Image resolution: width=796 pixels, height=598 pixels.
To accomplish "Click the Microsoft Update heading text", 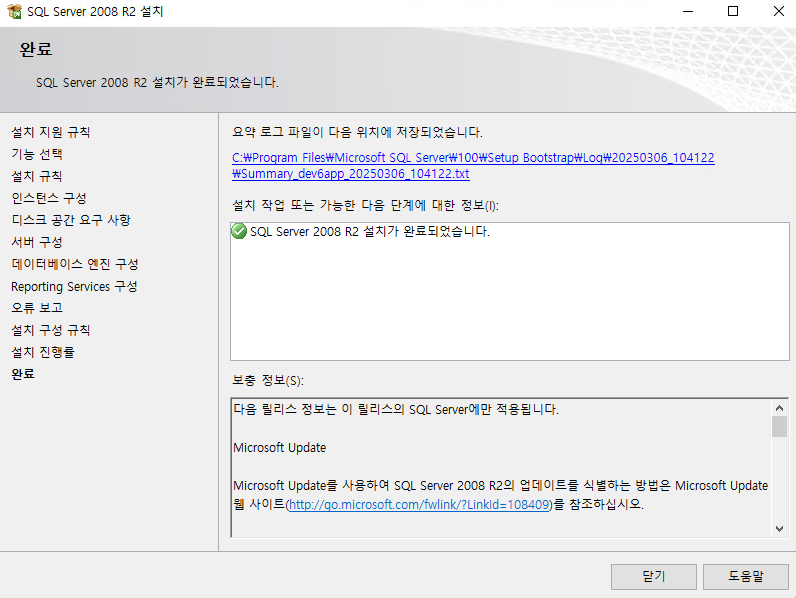I will point(280,448).
